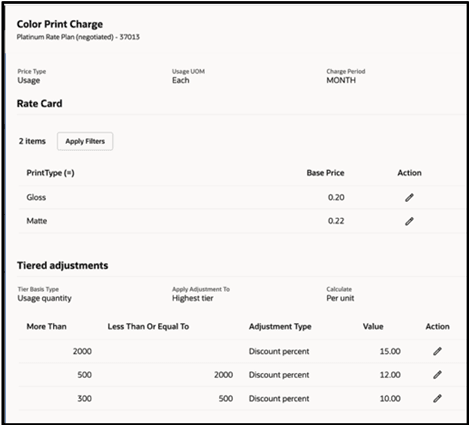Viewport: 471px width, 427px height.
Task: Select the Base Price column header
Action: click(x=325, y=173)
